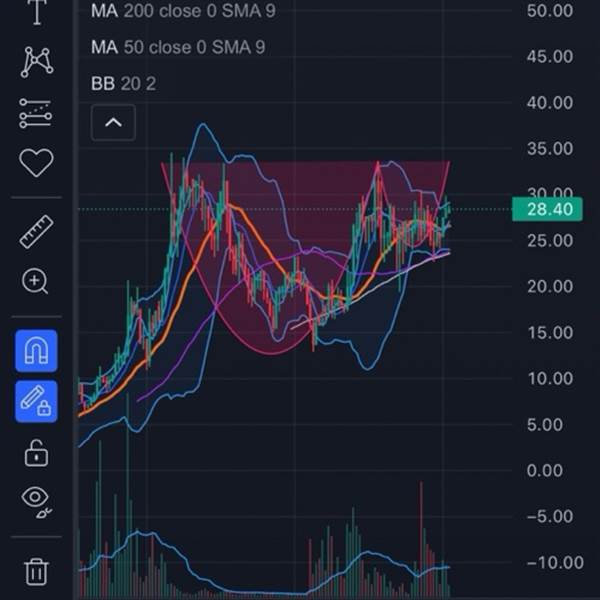
Task: Click the −10.00 price axis label
Action: [x=555, y=562]
